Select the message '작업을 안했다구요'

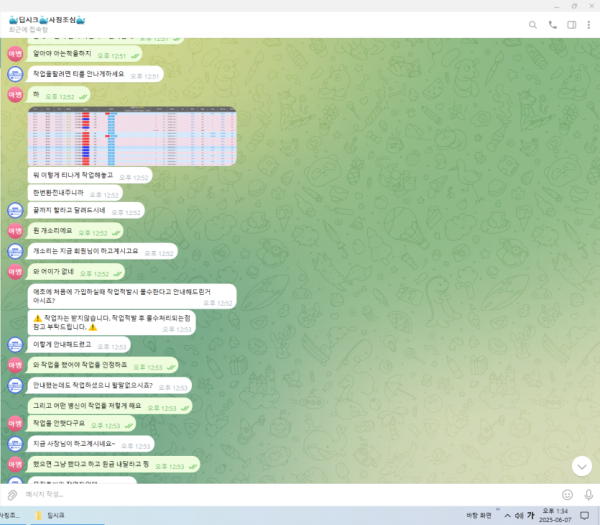[81, 424]
